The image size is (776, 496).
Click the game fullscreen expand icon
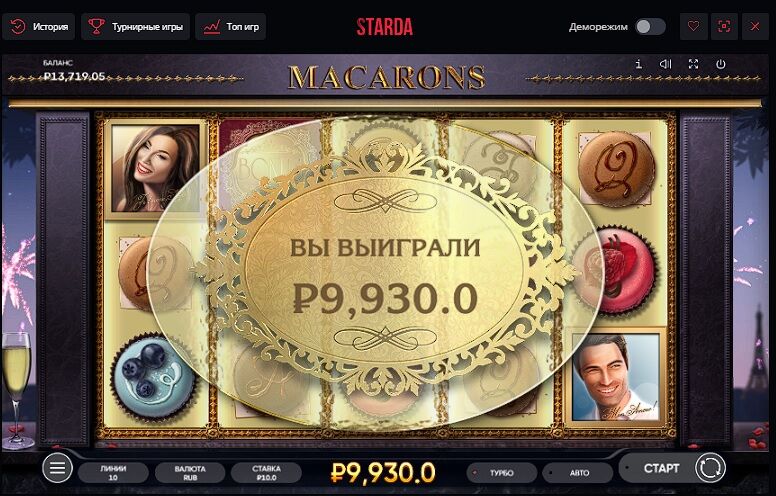693,64
